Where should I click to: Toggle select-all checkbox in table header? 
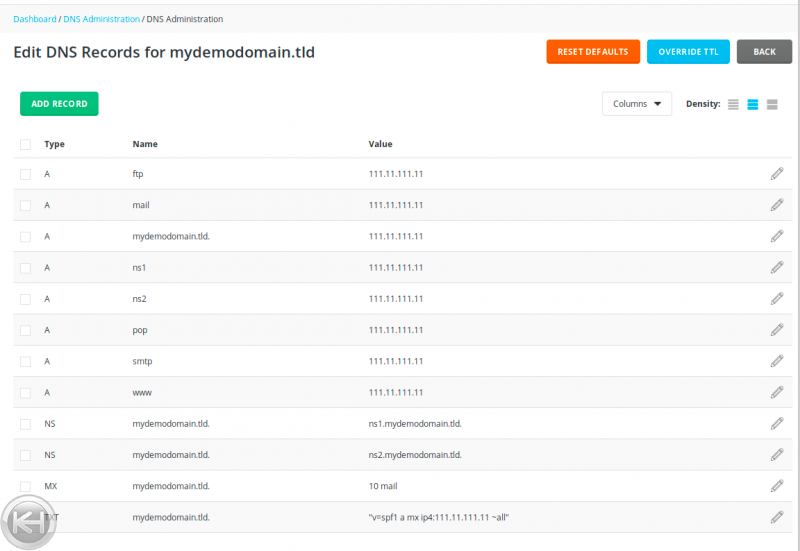coord(26,144)
